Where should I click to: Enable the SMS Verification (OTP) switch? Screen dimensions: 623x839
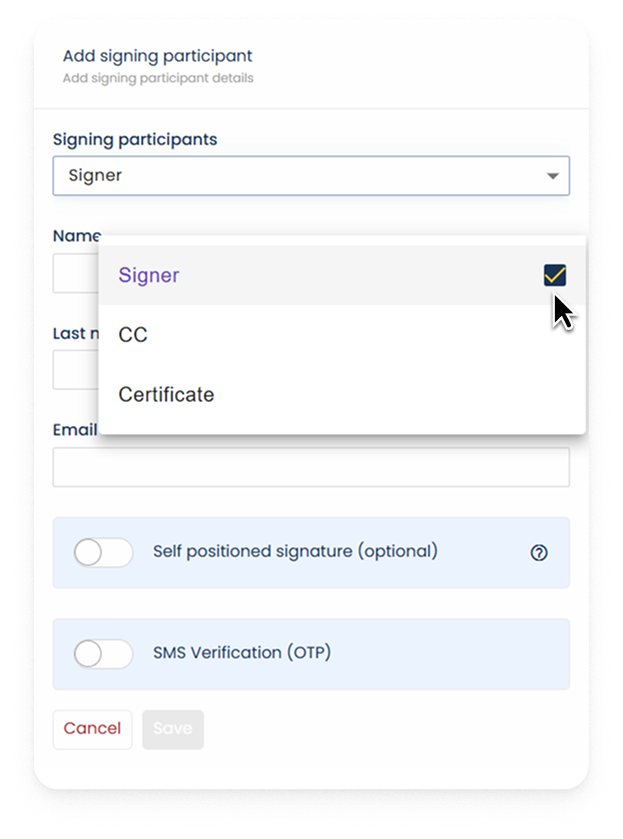point(103,654)
